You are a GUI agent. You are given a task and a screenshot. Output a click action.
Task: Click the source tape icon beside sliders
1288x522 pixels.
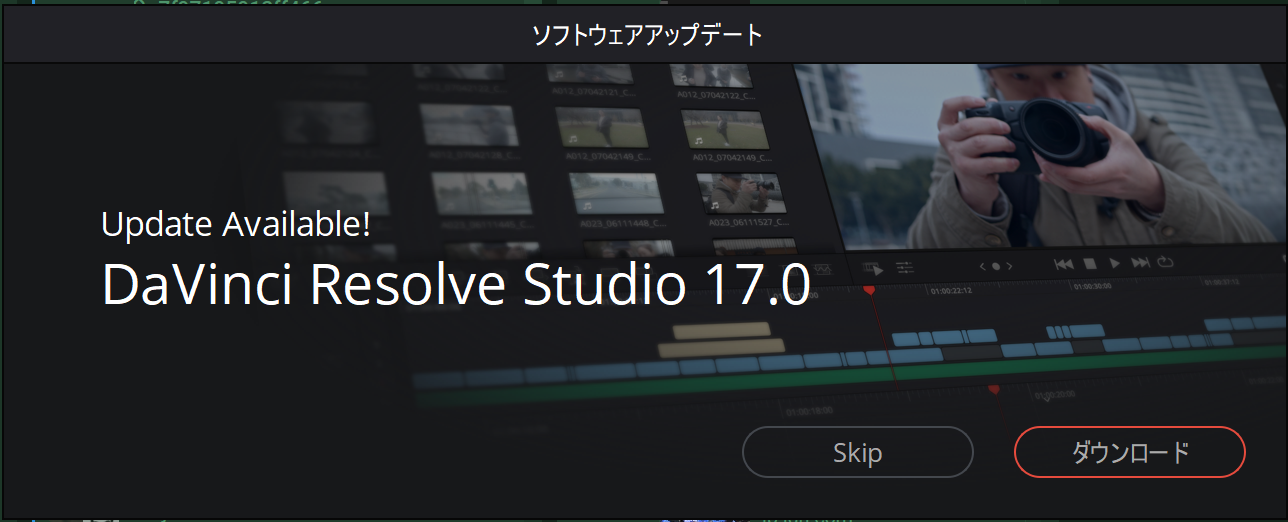(872, 269)
